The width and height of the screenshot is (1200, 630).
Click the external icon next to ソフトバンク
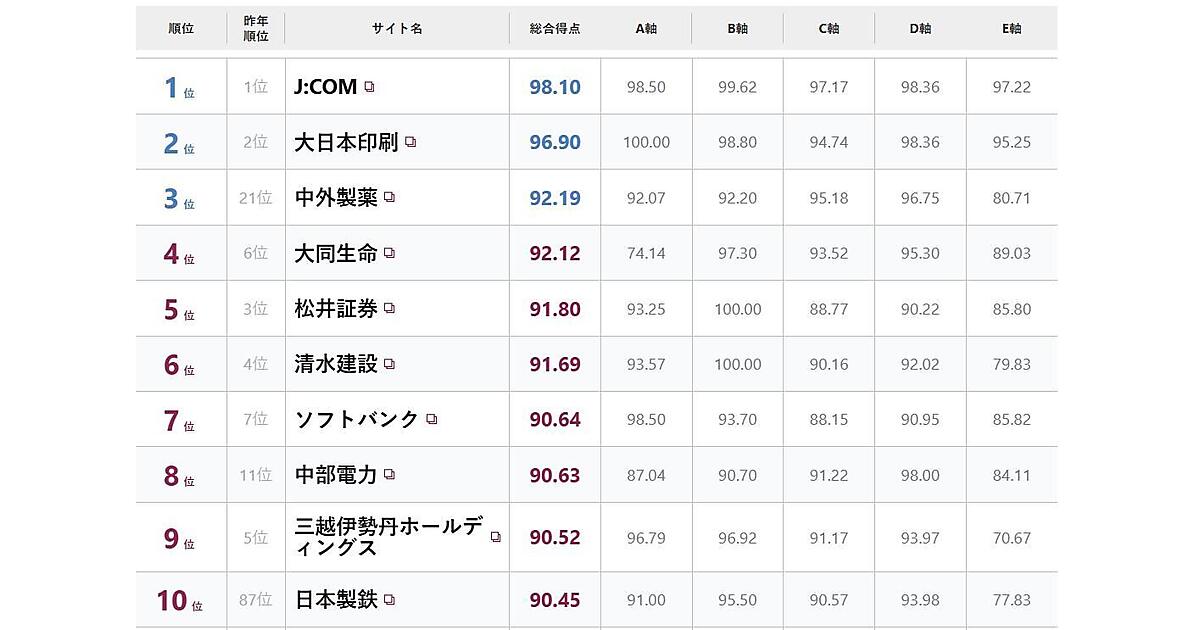(432, 420)
